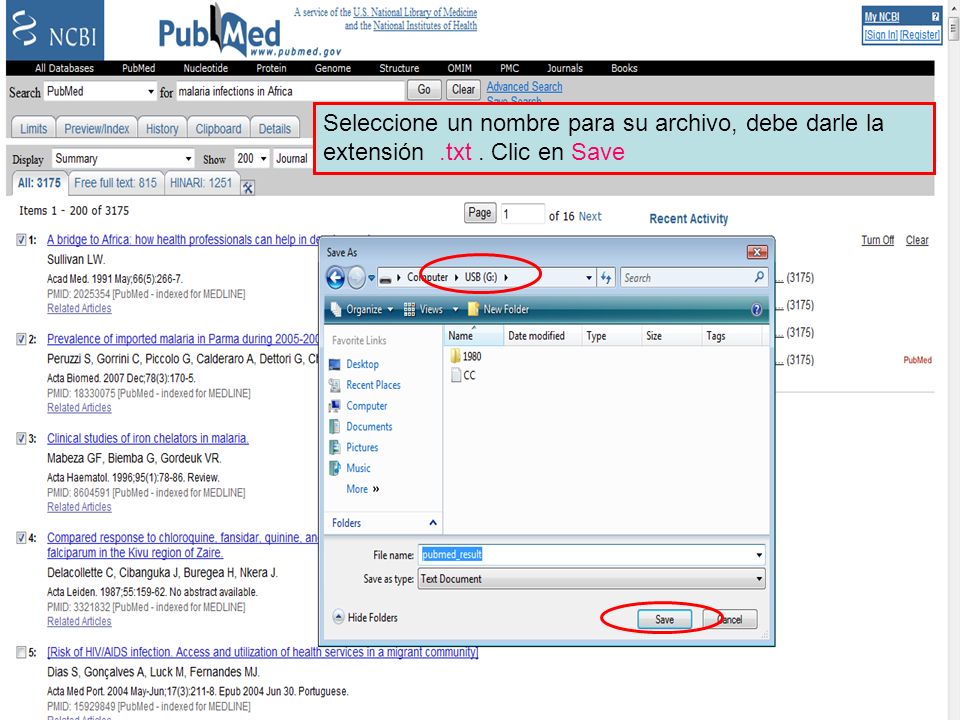Expand the Views dropdown arrow
The image size is (960, 720).
(x=455, y=310)
